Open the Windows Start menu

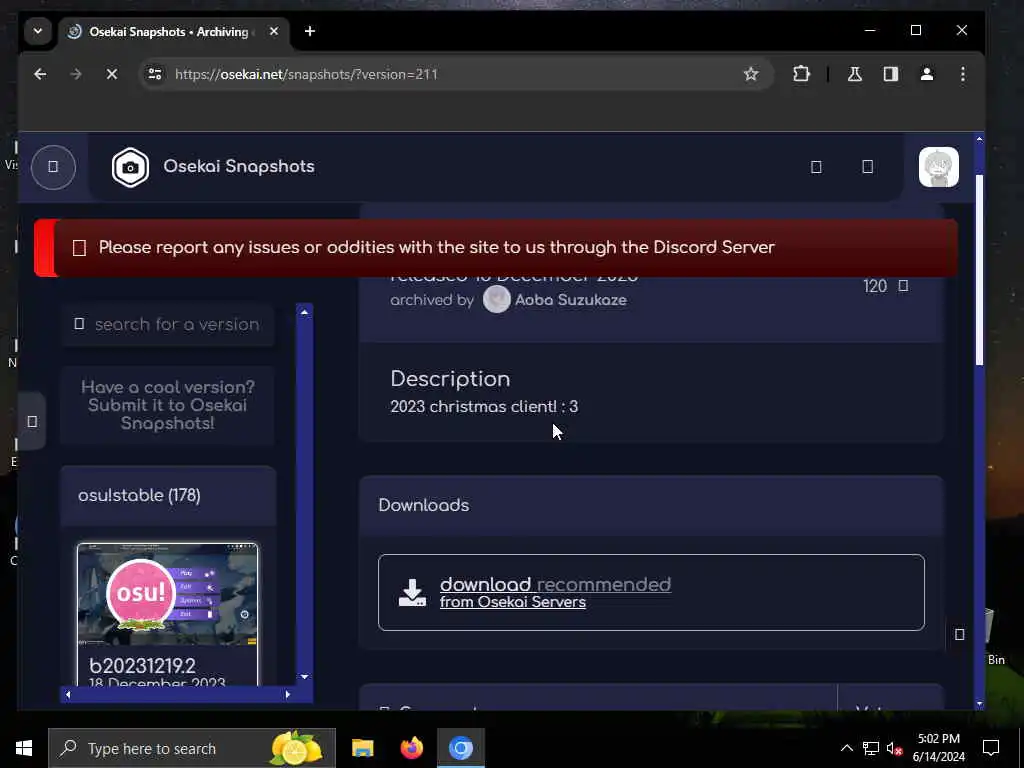point(24,748)
